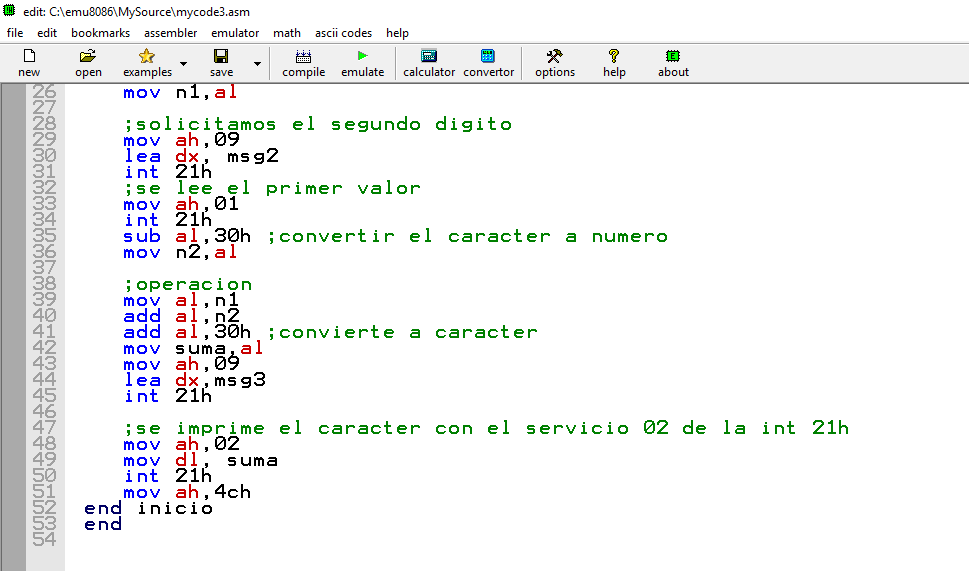This screenshot has height=571, width=969.
Task: Click the 'lea dx,msg3' line
Action: (195, 380)
